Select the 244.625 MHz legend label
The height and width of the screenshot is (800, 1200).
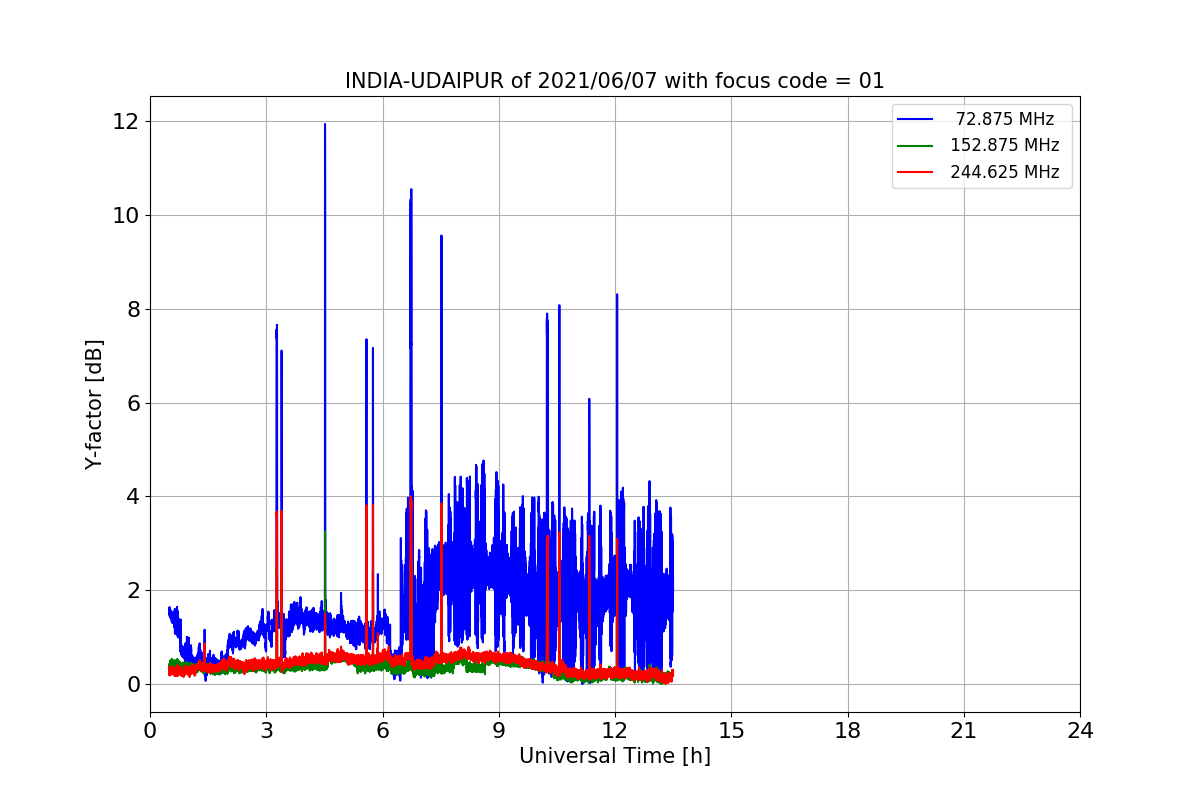[1004, 172]
